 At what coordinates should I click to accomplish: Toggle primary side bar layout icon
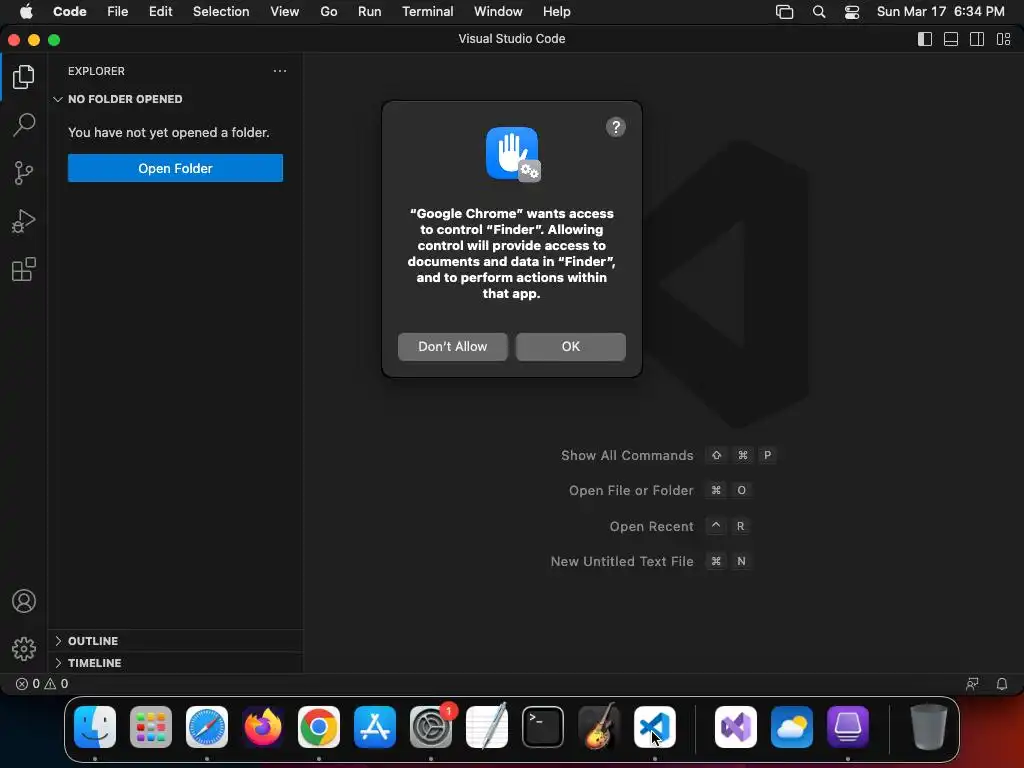tap(925, 39)
